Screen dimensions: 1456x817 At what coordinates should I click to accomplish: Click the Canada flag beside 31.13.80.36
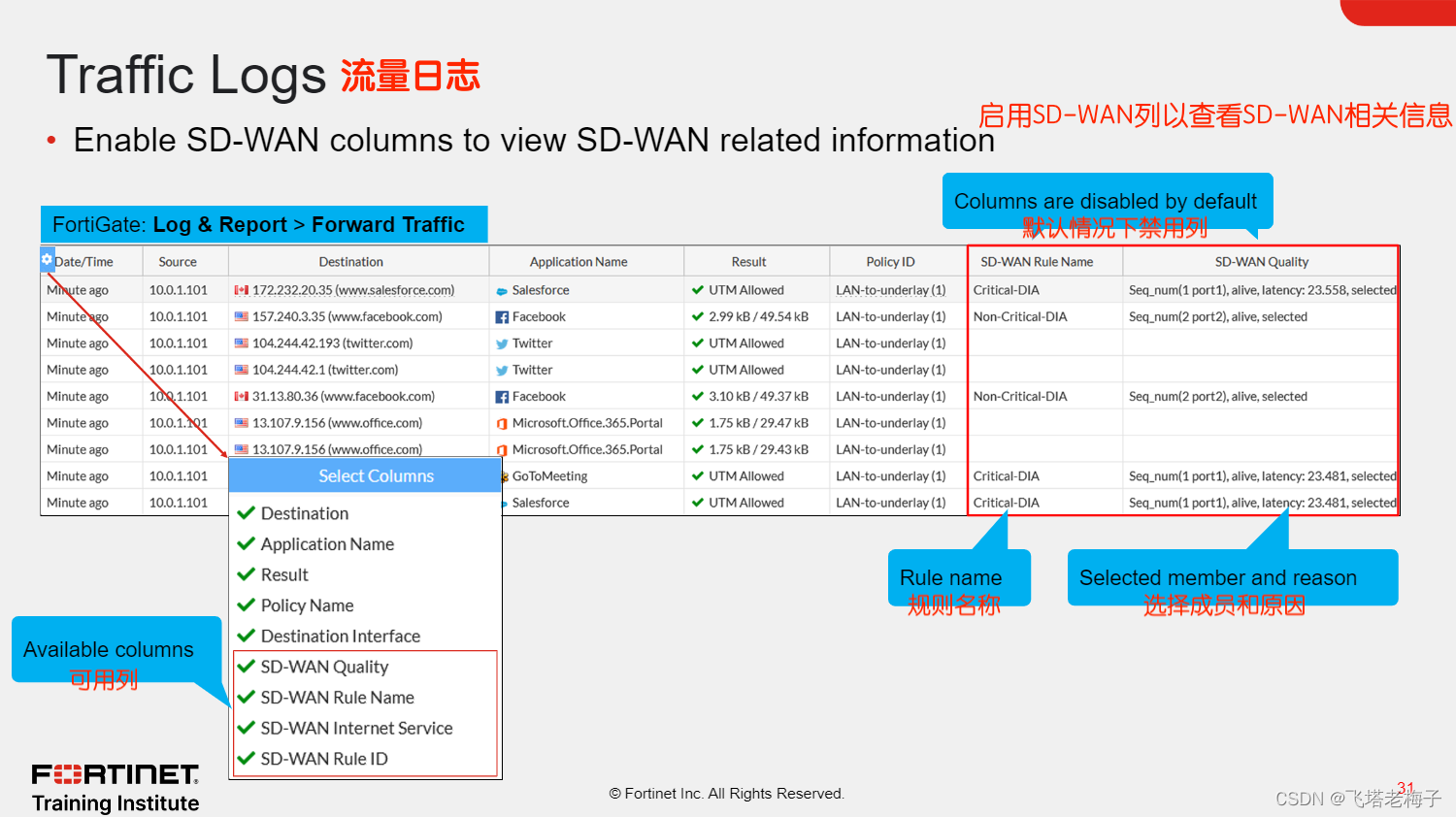(x=242, y=396)
